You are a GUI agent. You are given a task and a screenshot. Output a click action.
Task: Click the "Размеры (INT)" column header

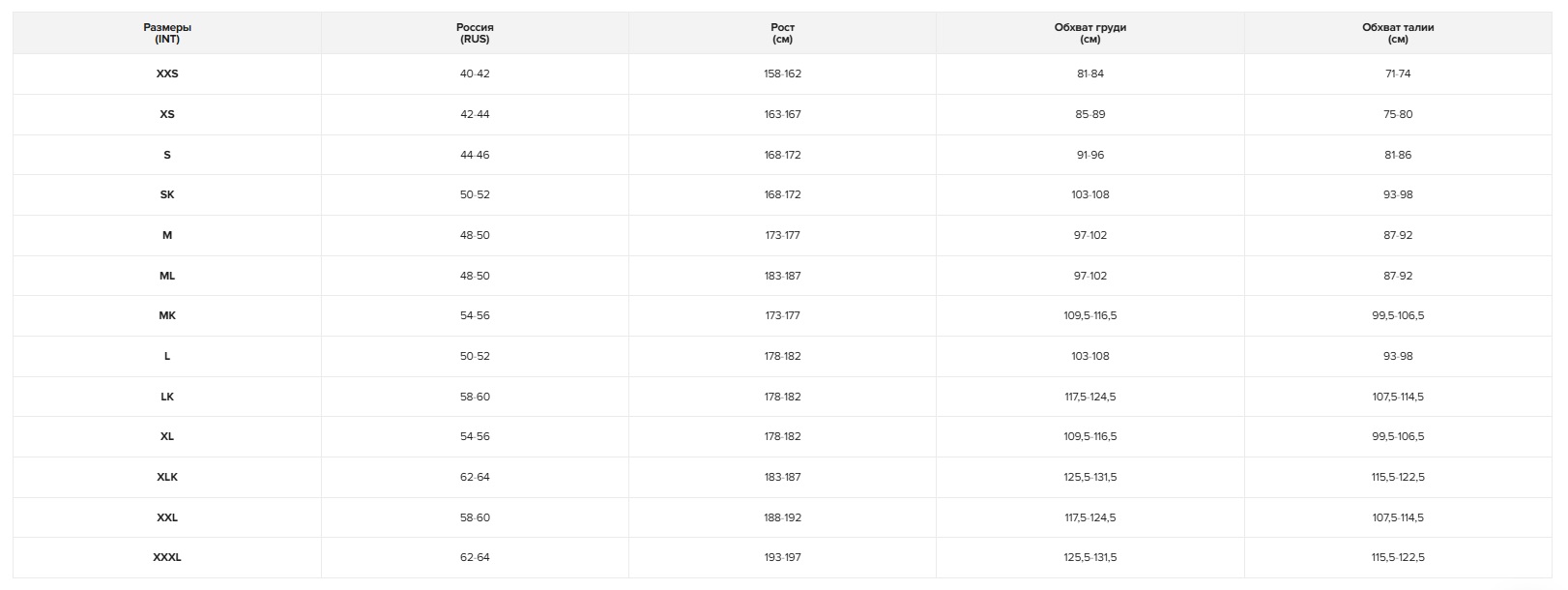tap(167, 33)
